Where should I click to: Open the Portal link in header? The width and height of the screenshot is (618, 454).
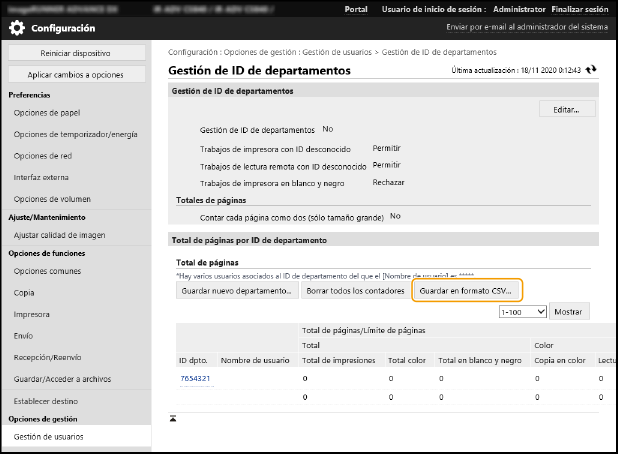pos(355,8)
